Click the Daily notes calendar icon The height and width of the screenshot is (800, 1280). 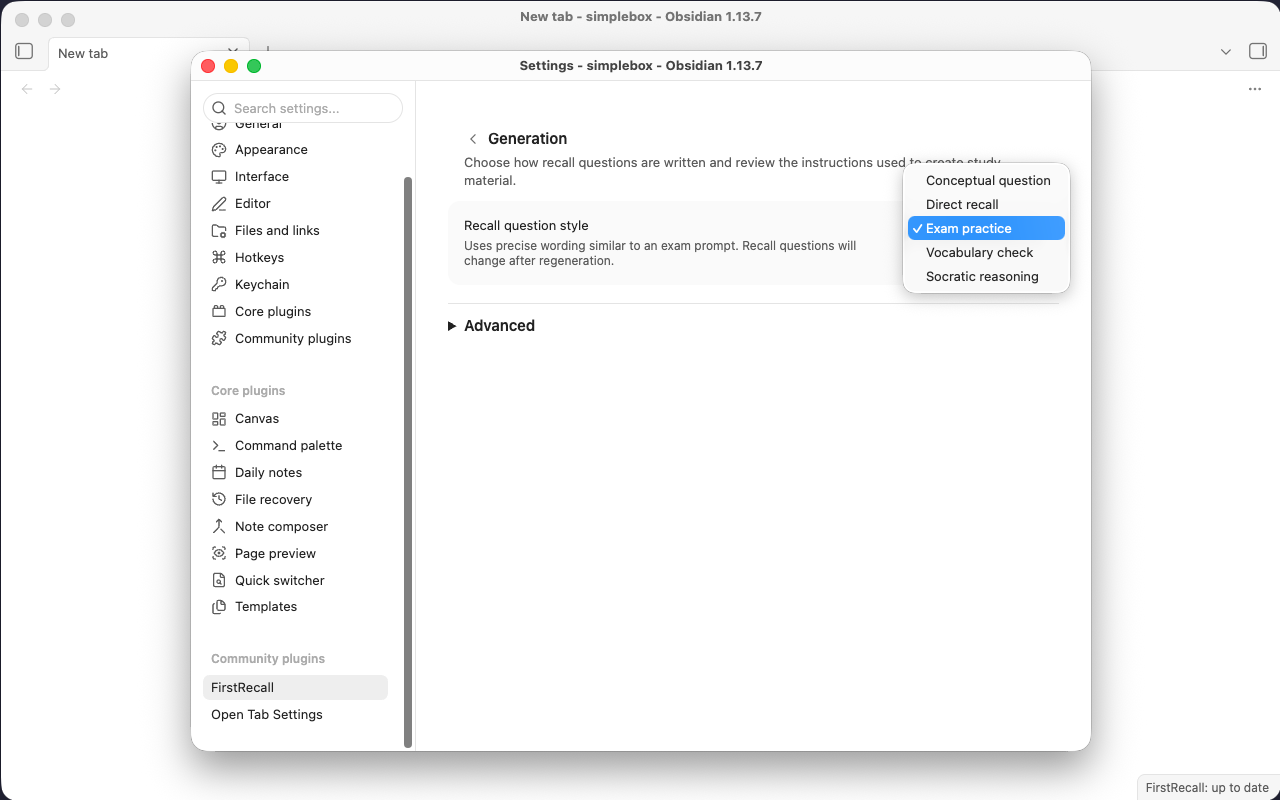pos(219,473)
